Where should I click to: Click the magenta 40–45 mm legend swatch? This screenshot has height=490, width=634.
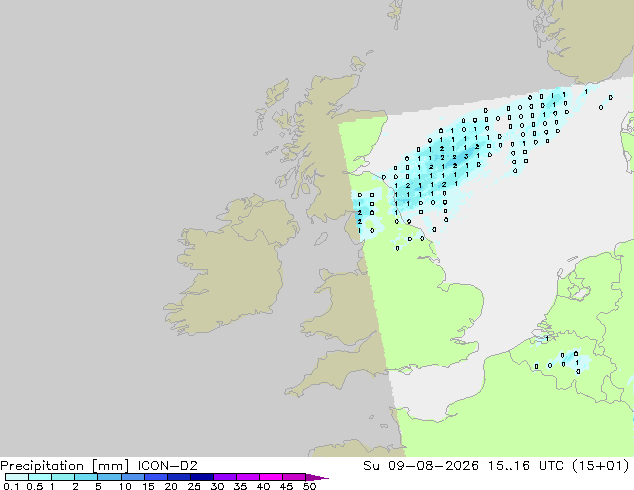[x=271, y=477]
